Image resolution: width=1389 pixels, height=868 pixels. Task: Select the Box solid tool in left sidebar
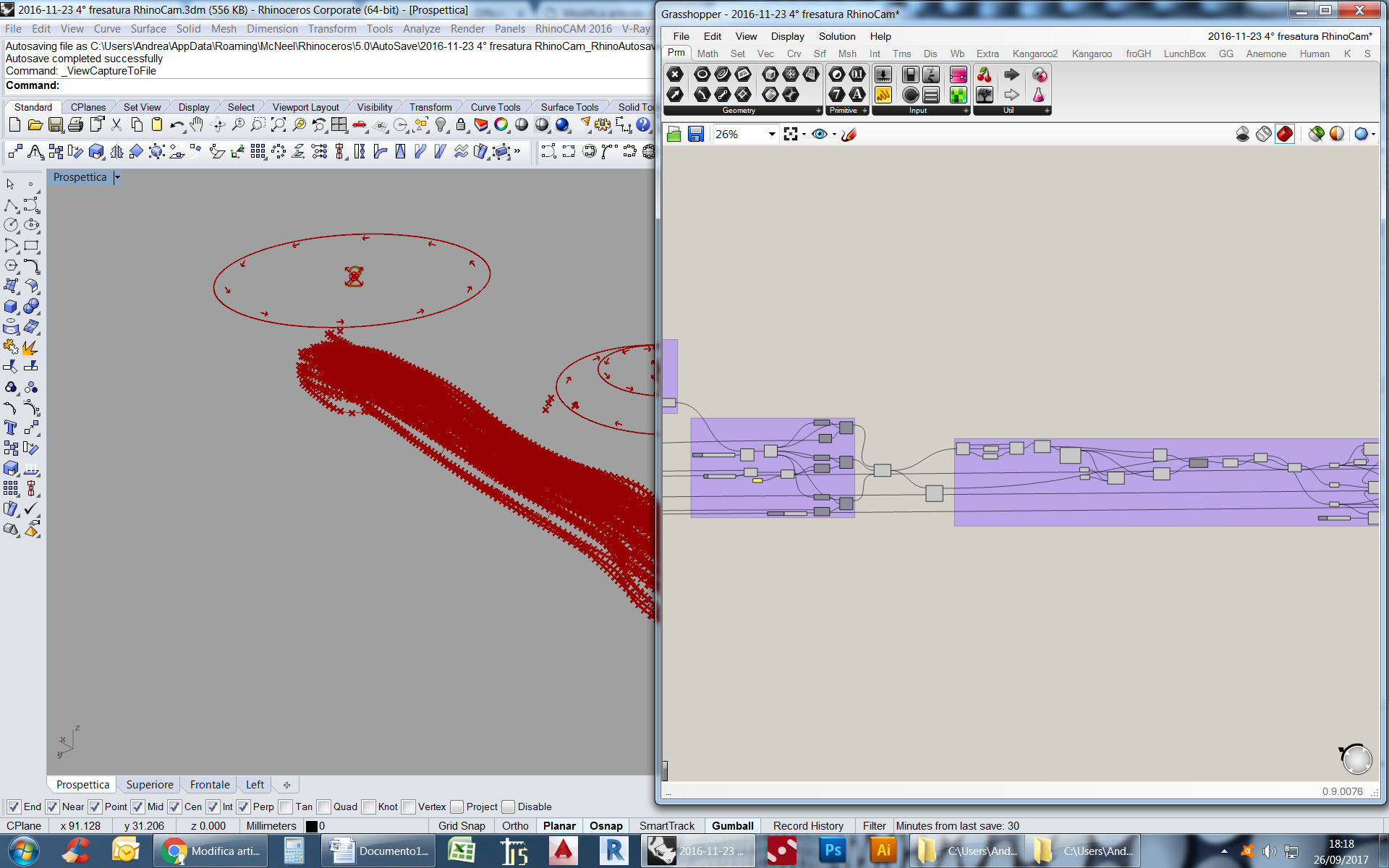[x=11, y=307]
